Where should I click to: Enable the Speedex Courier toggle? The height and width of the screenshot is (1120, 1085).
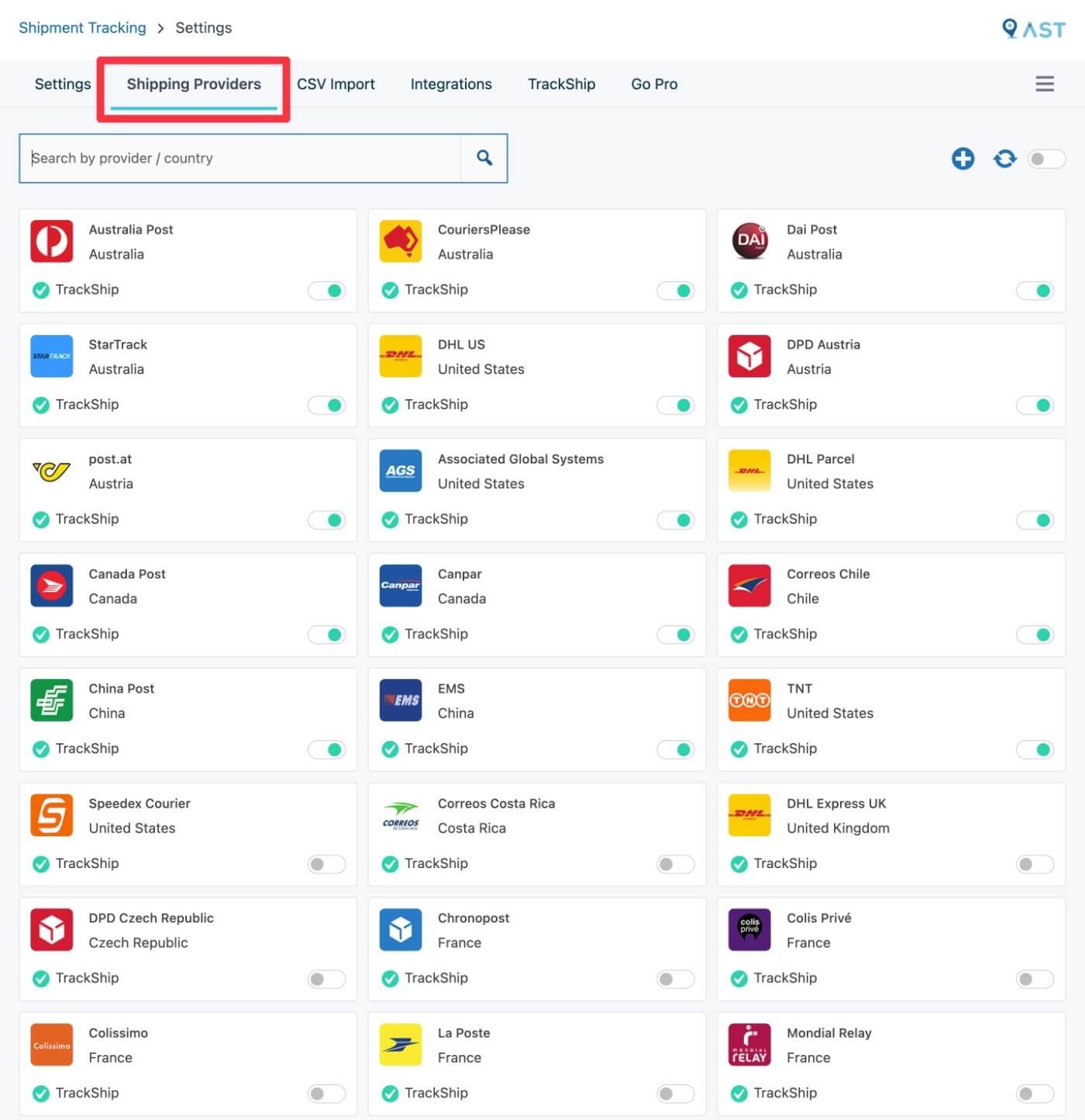(x=326, y=864)
